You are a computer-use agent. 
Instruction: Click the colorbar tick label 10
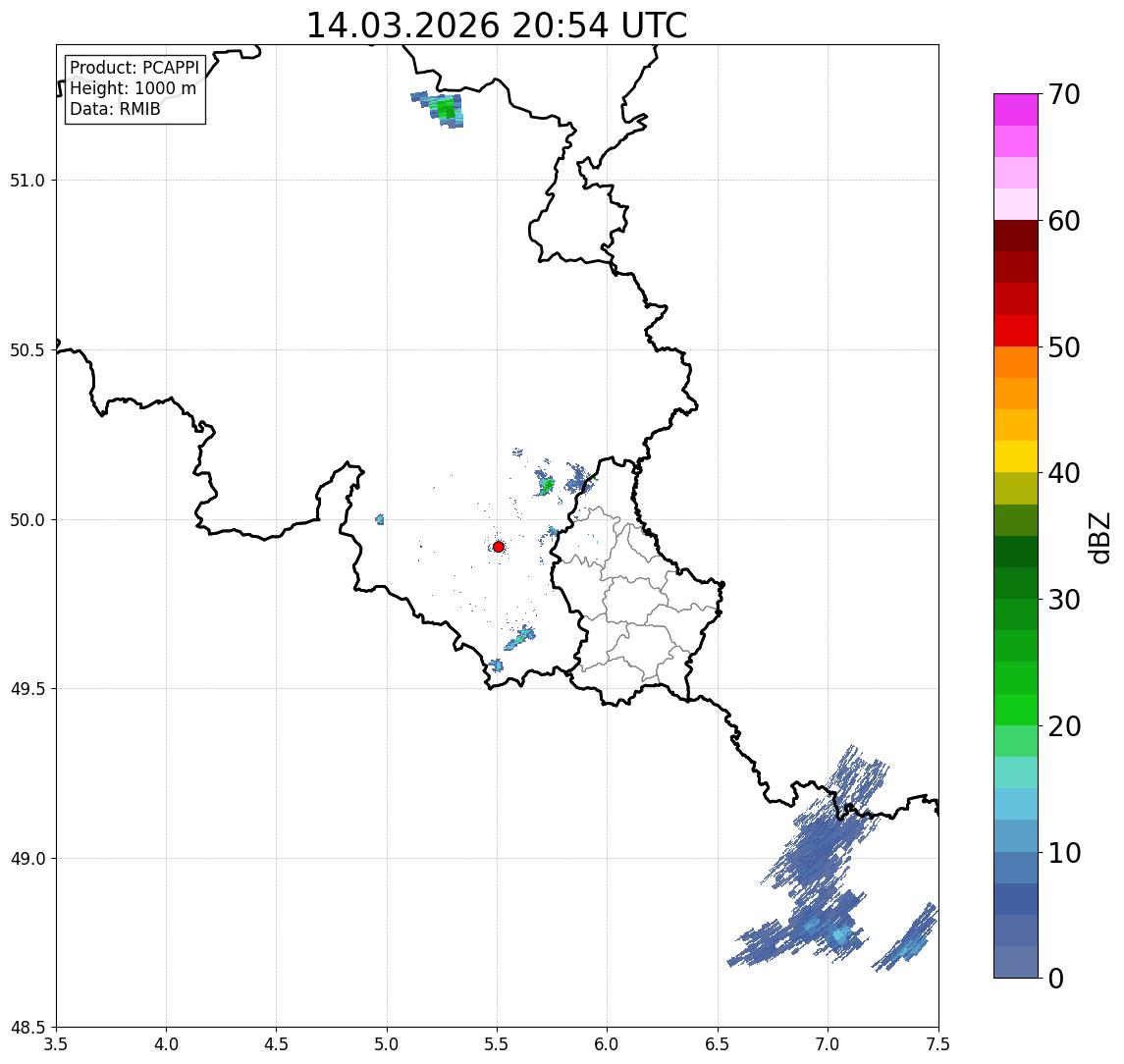click(x=1064, y=853)
